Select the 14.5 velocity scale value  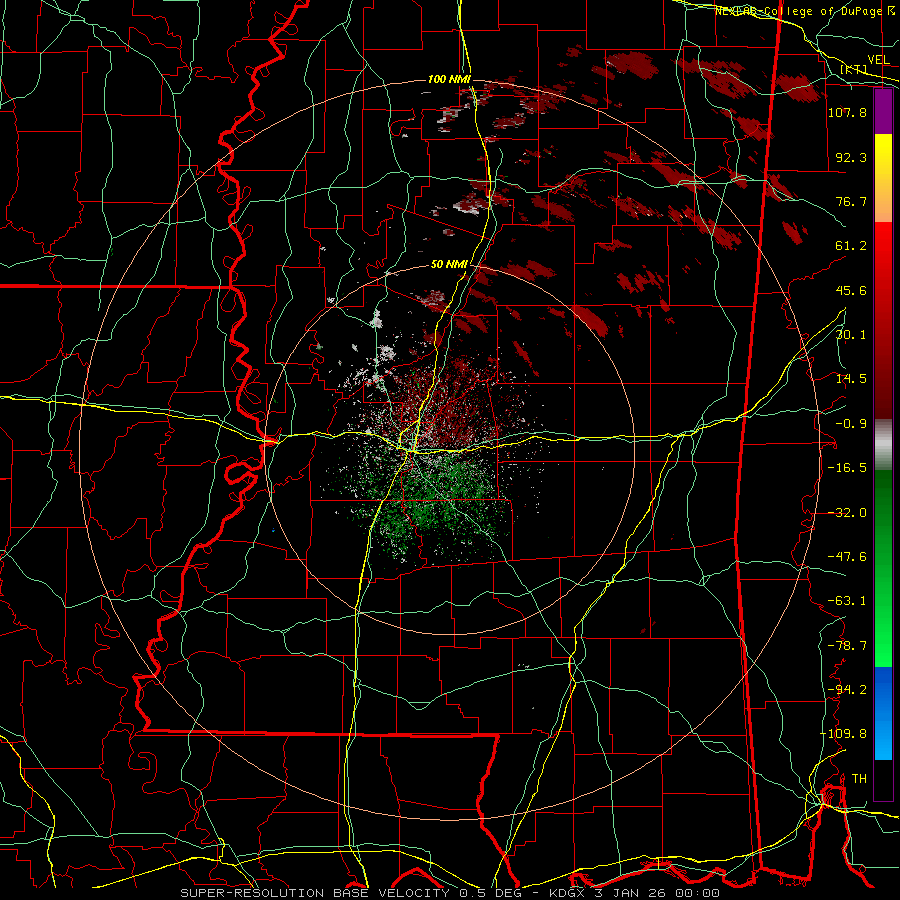coord(851,379)
